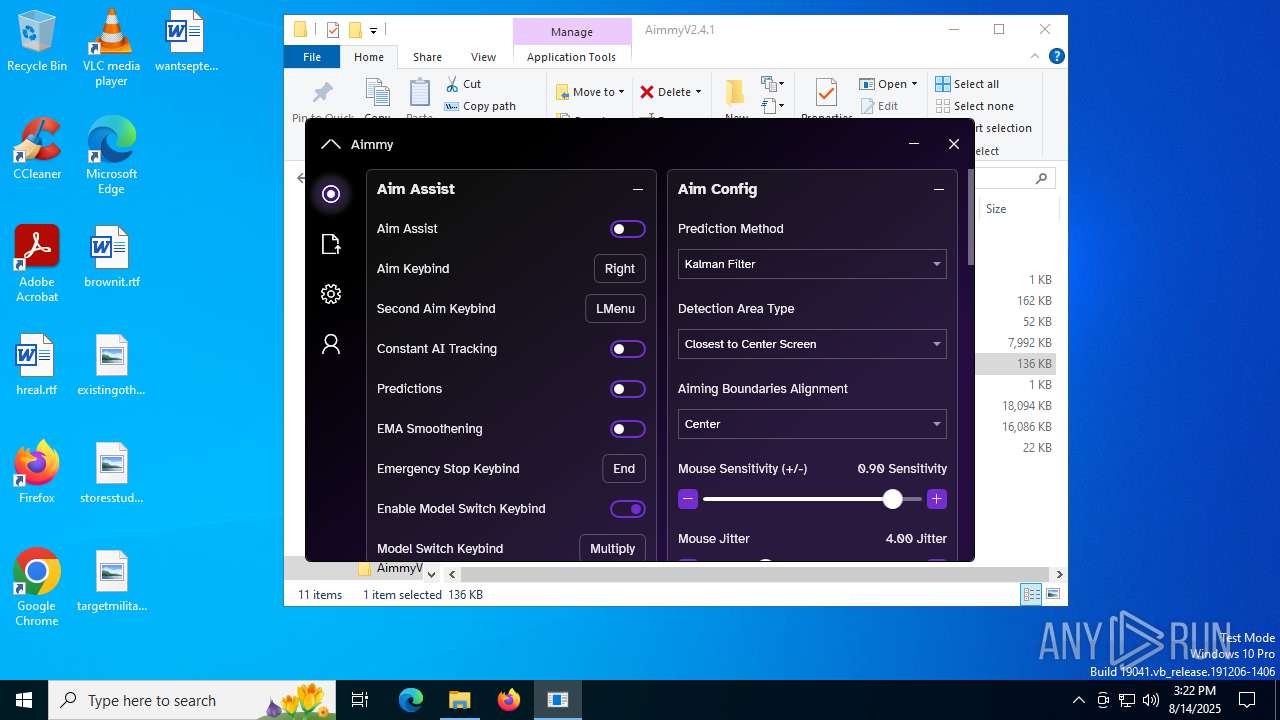The height and width of the screenshot is (720, 1280).
Task: Open File menu in Explorer
Action: pyautogui.click(x=312, y=57)
